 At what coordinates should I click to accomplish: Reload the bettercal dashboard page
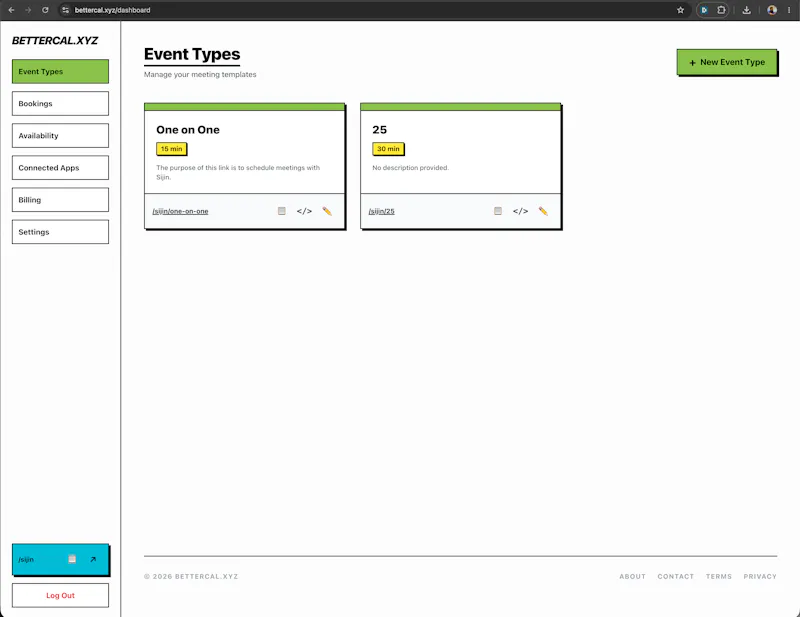pos(45,10)
